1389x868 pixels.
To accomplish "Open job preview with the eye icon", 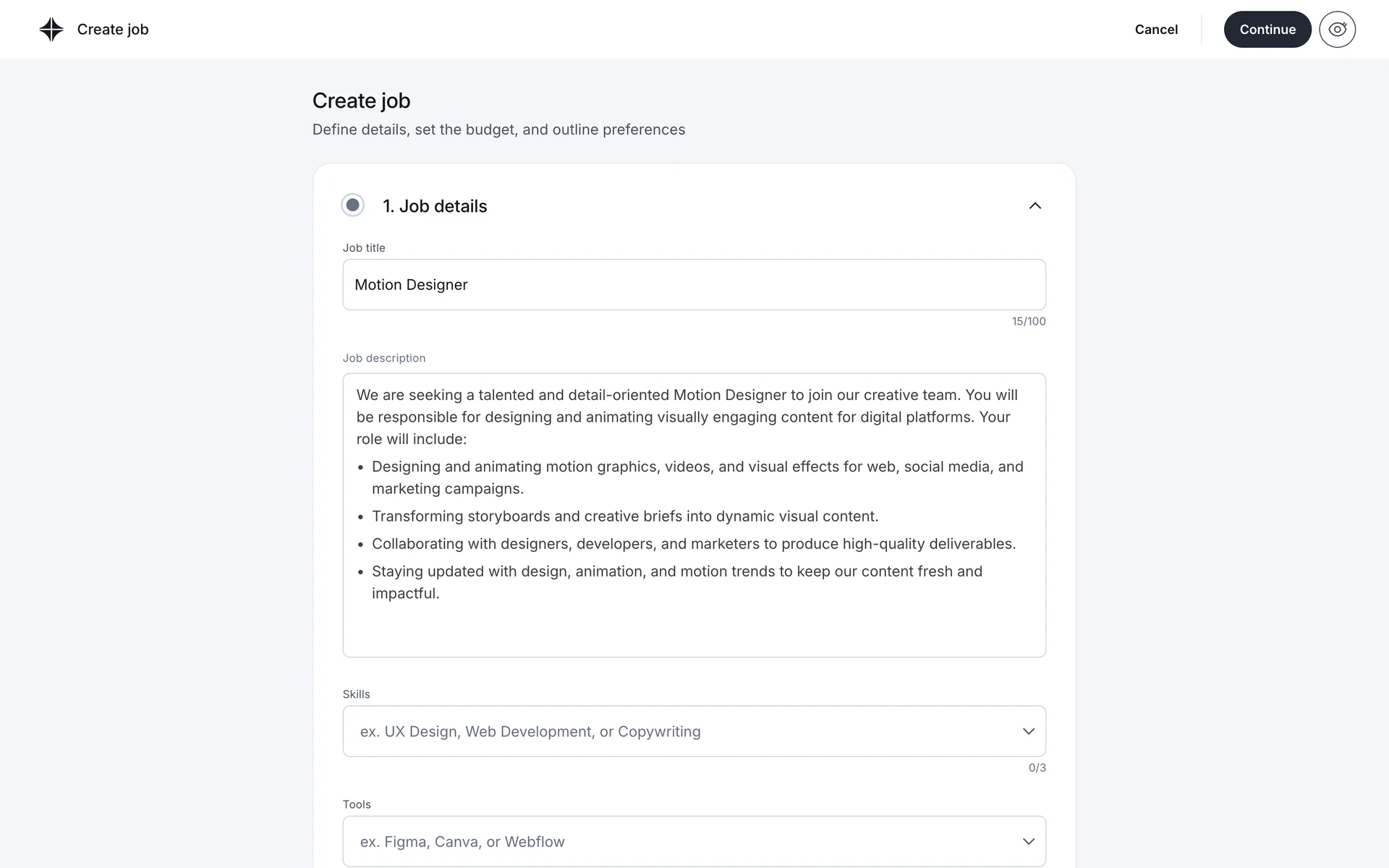I will click(x=1337, y=30).
